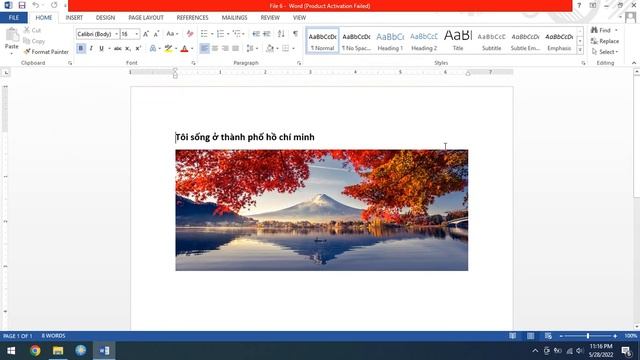Click the Save icon in quick access toolbar
This screenshot has height=360, width=640.
pos(22,5)
